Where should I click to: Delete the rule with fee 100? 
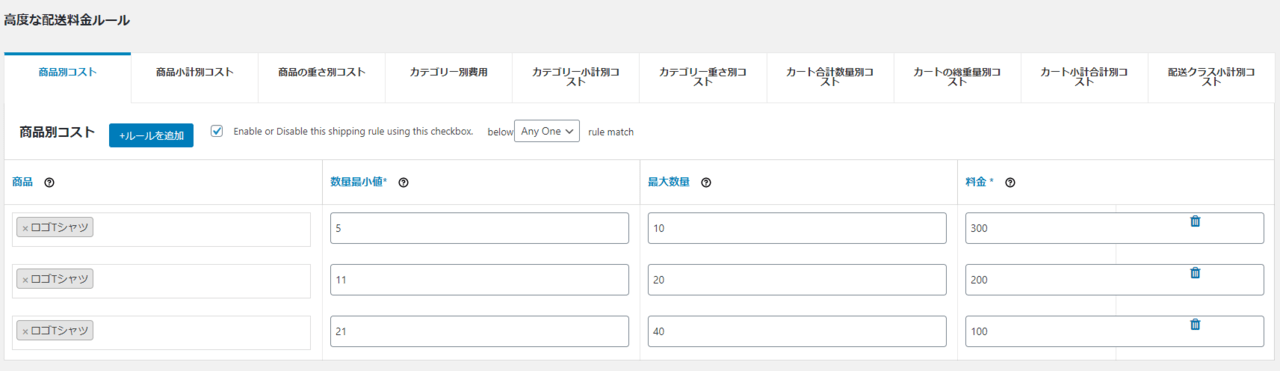coord(1195,324)
